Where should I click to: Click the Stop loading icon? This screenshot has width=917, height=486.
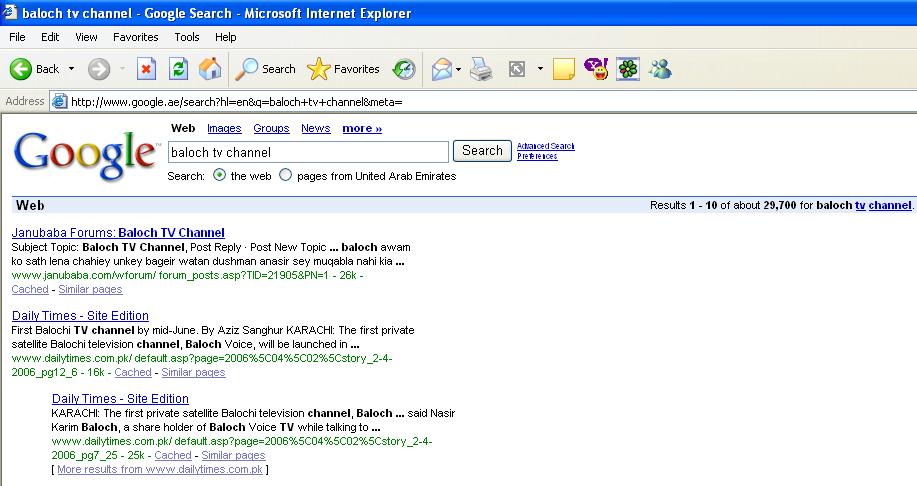point(146,69)
